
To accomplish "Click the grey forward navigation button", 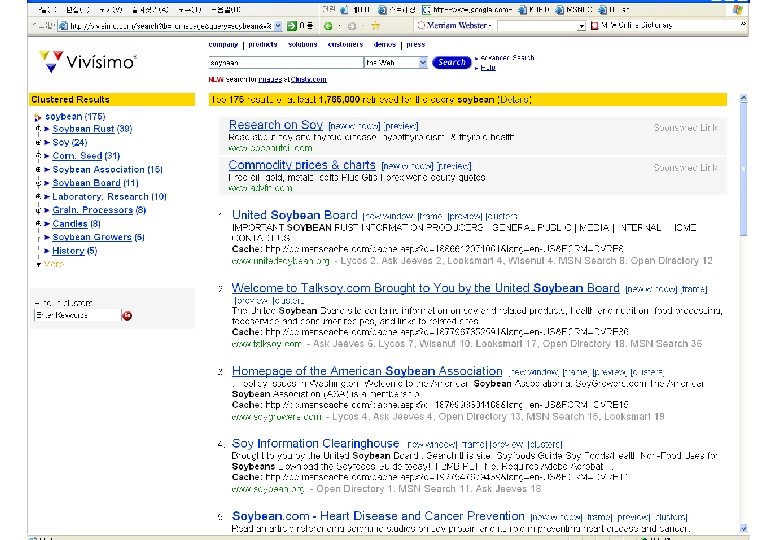I will tap(352, 26).
